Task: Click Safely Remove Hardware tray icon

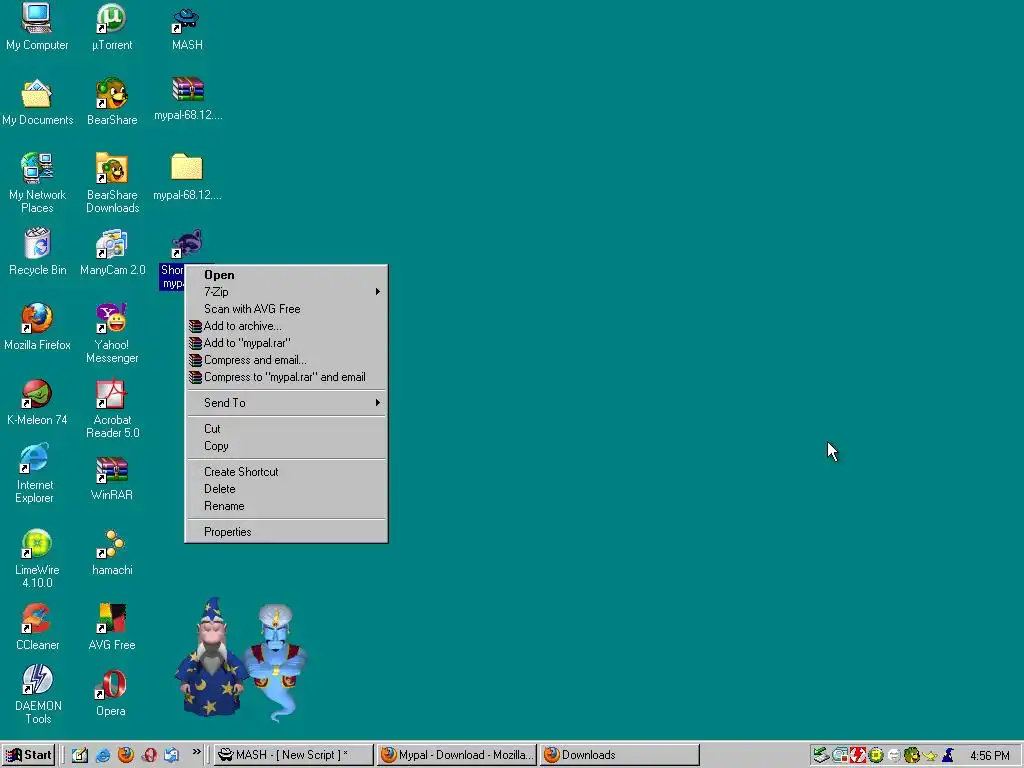Action: 821,755
